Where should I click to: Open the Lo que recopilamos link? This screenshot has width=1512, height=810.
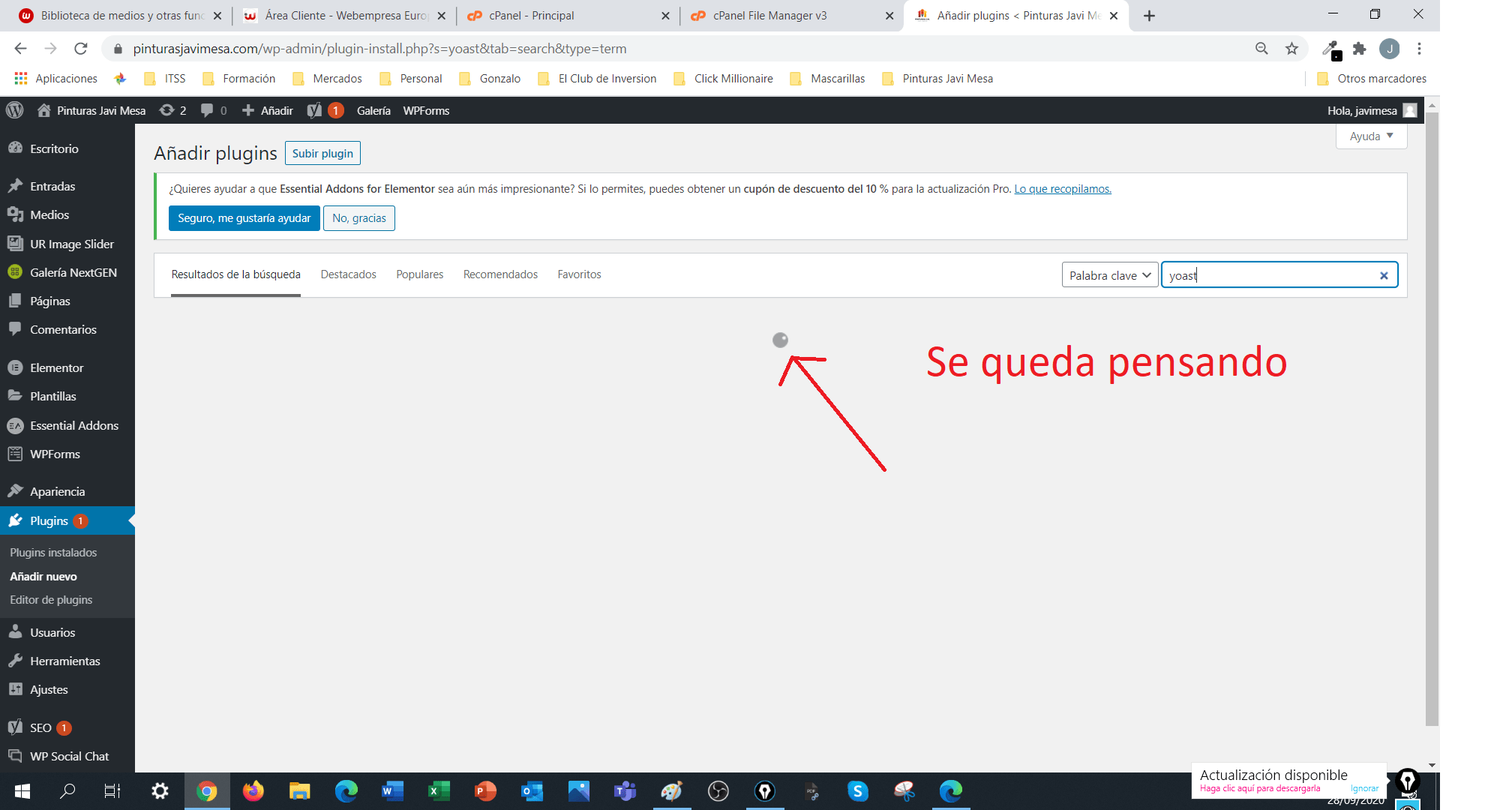(1063, 189)
